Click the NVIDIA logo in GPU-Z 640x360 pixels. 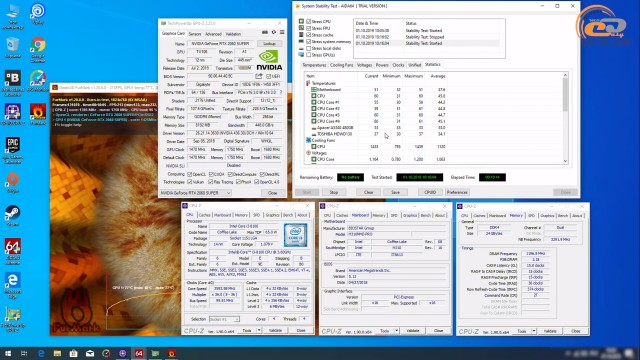269,60
